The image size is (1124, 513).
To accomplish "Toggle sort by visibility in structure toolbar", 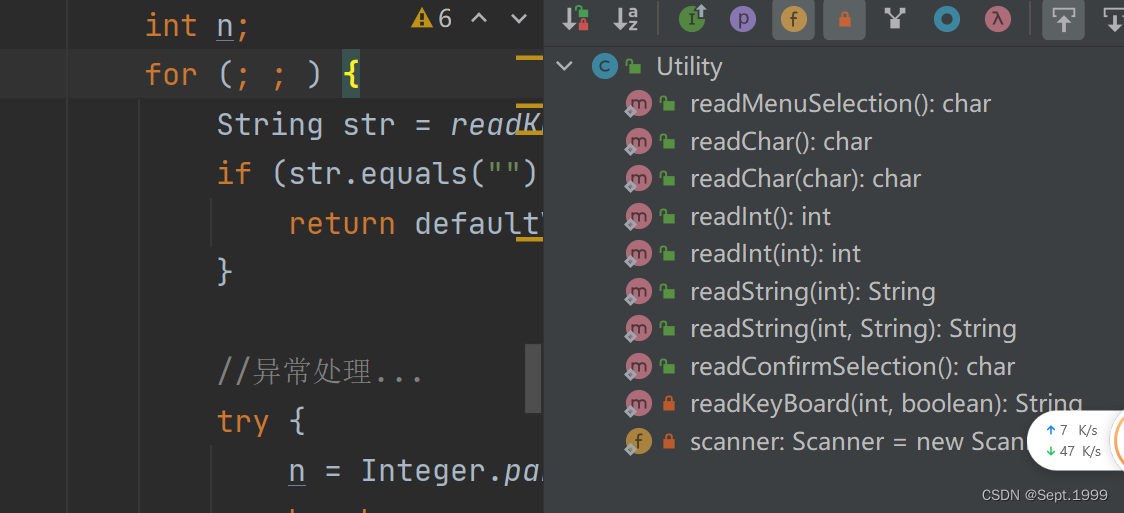I will [575, 19].
